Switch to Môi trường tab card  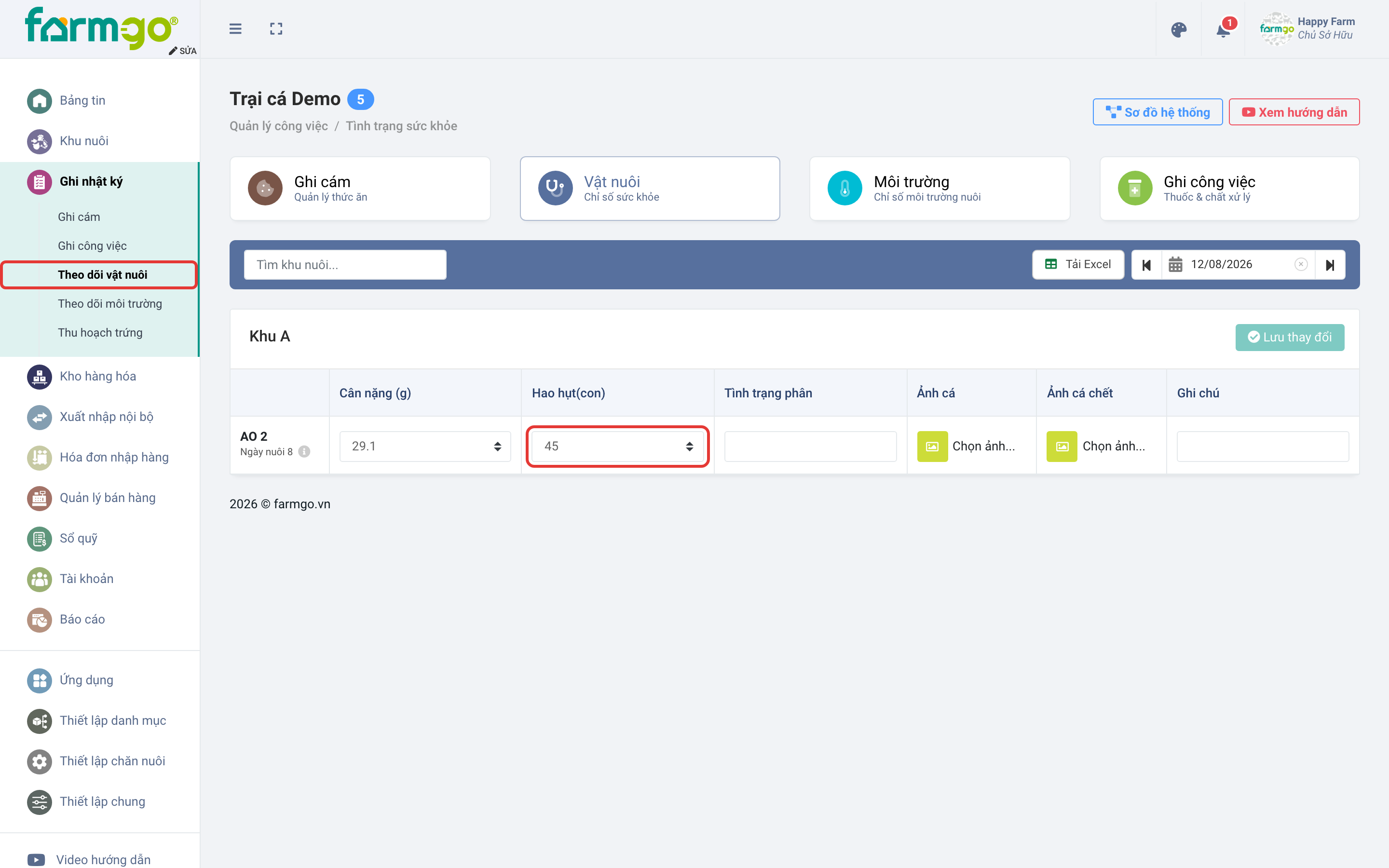940,188
